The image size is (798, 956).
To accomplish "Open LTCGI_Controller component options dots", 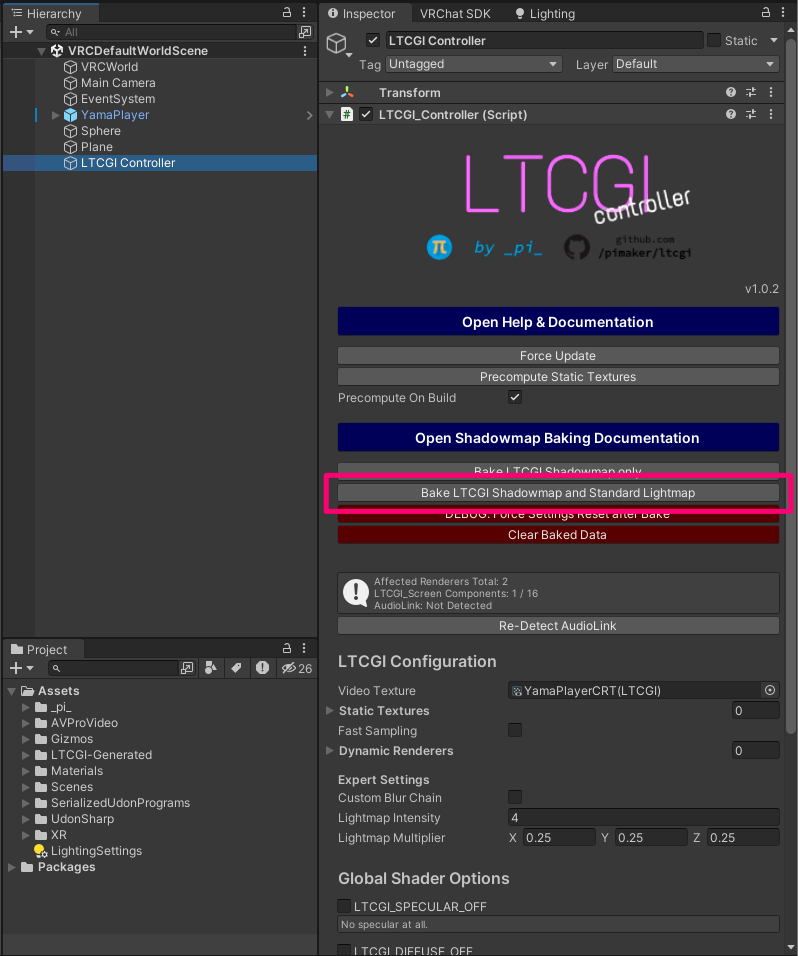I will (x=771, y=114).
